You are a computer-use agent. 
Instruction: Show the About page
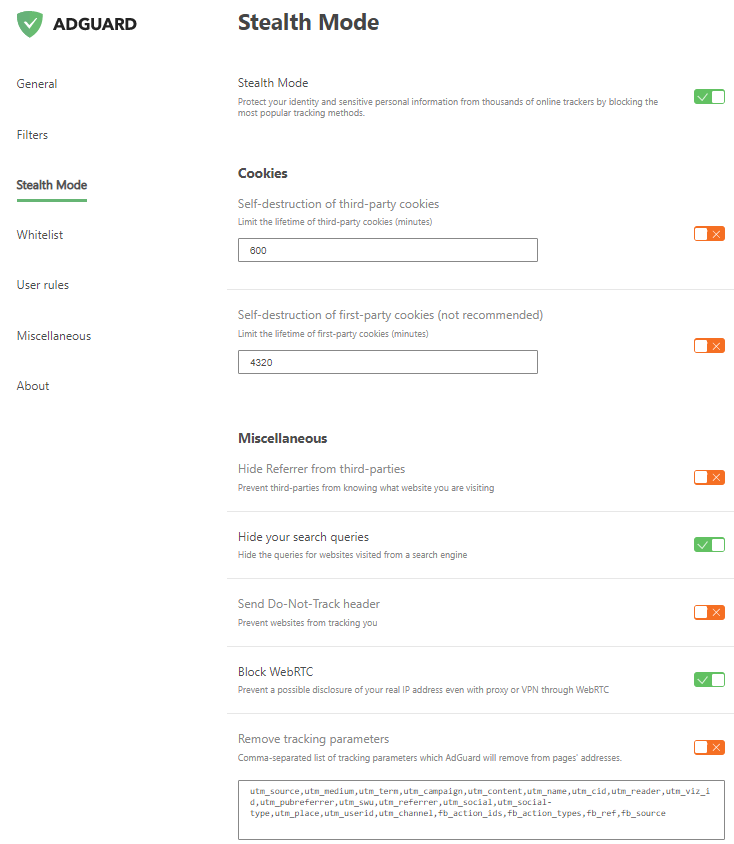click(33, 386)
